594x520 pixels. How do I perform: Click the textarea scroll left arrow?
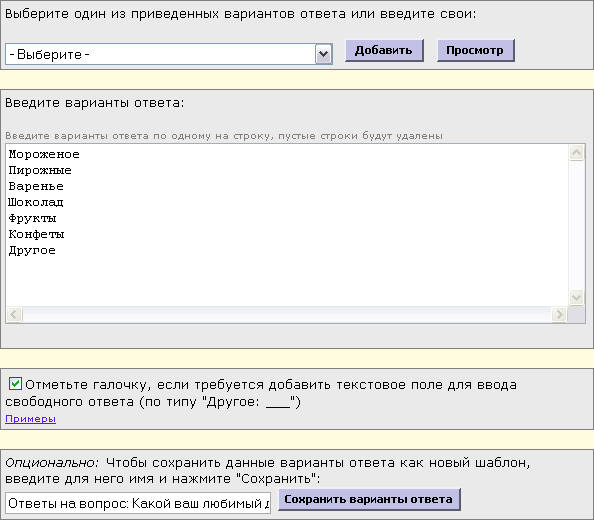click(x=14, y=314)
